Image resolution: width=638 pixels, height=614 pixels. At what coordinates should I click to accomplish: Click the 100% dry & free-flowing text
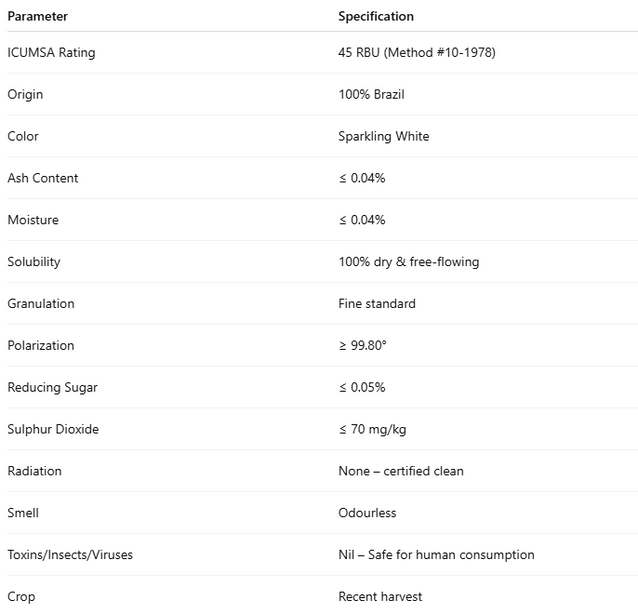point(408,262)
